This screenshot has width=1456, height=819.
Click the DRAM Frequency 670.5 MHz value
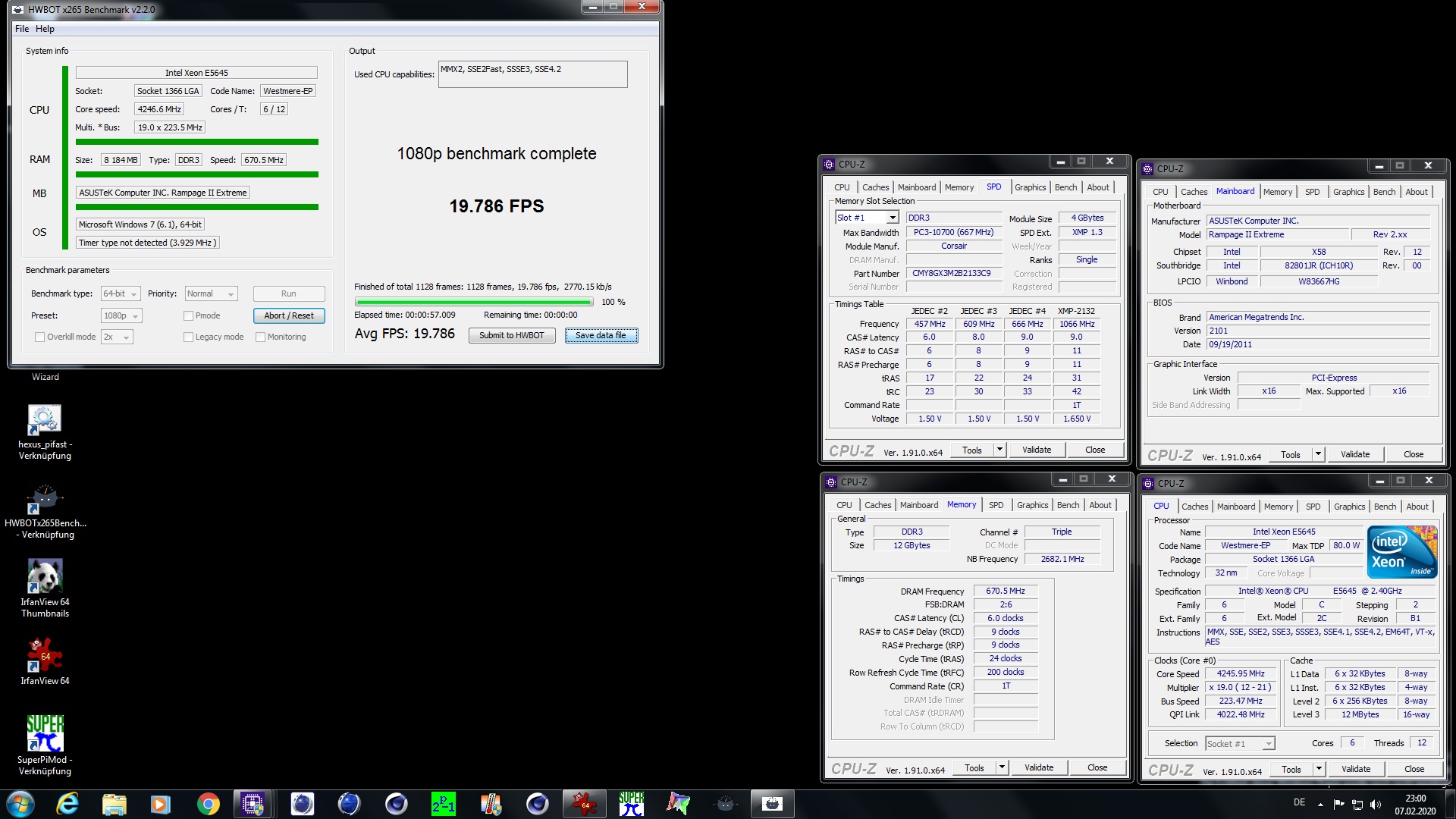click(x=1005, y=591)
